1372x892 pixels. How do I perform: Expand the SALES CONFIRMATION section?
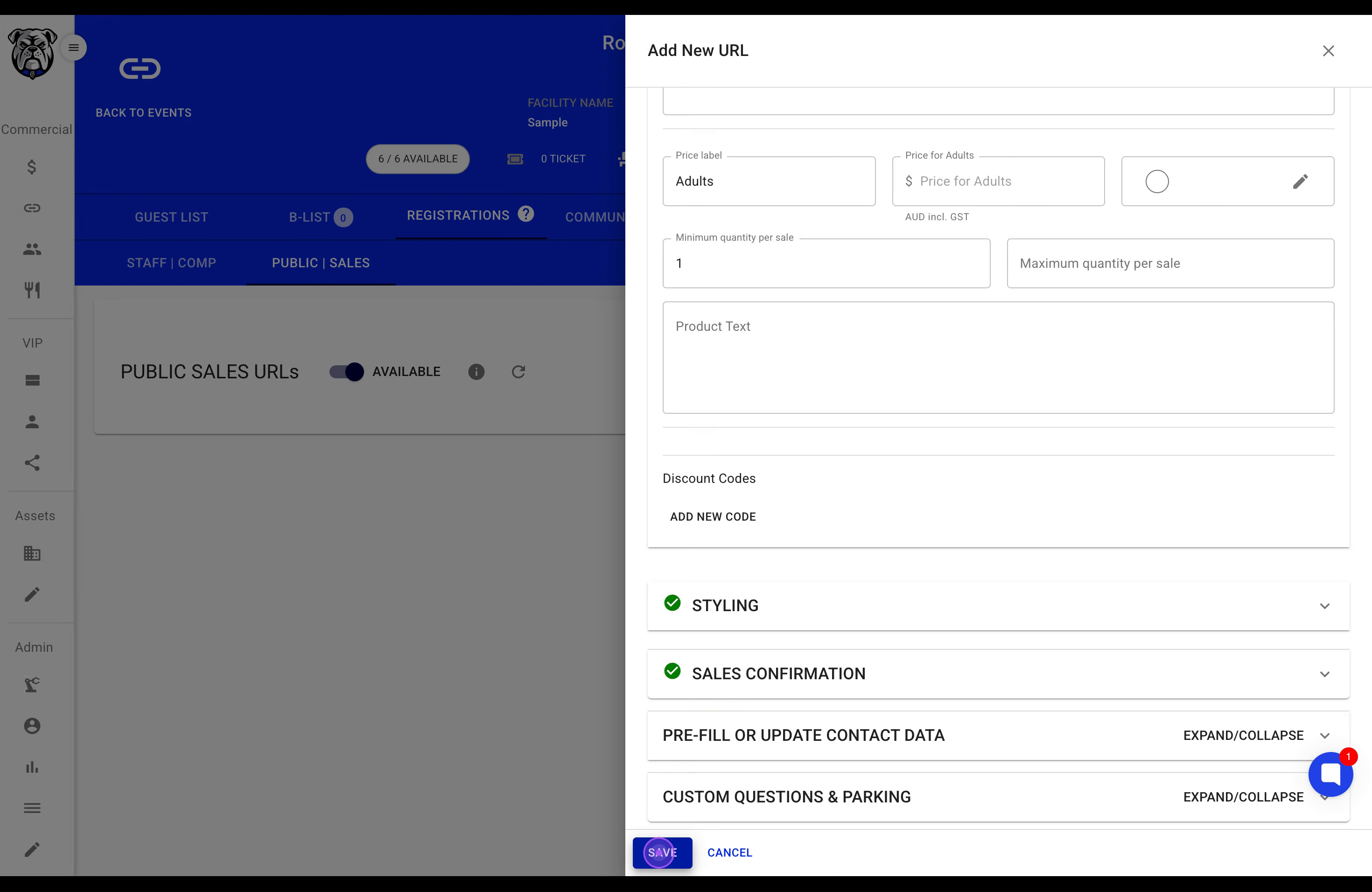point(998,674)
